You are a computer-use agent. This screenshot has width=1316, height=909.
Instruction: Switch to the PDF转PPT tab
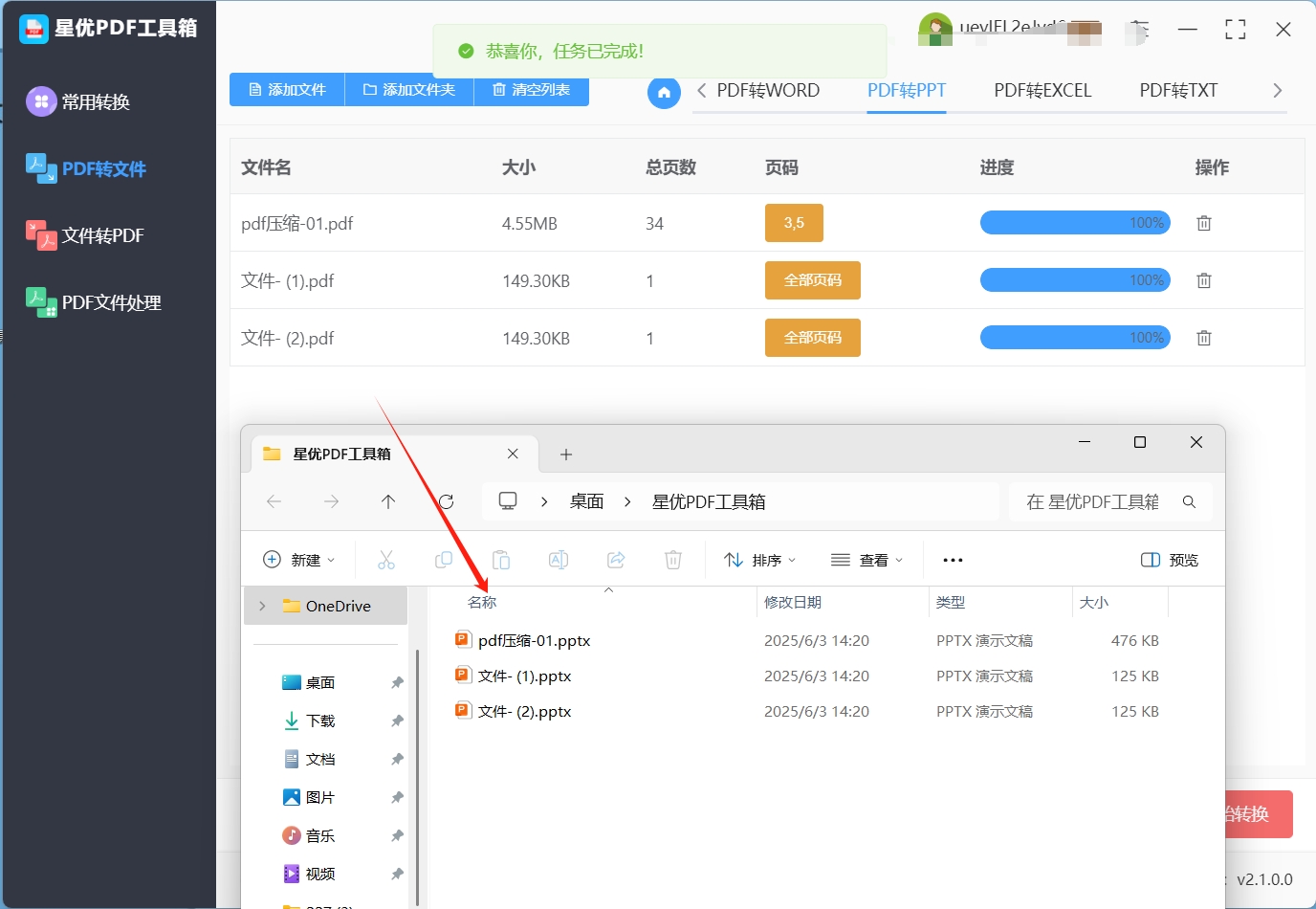coord(907,91)
